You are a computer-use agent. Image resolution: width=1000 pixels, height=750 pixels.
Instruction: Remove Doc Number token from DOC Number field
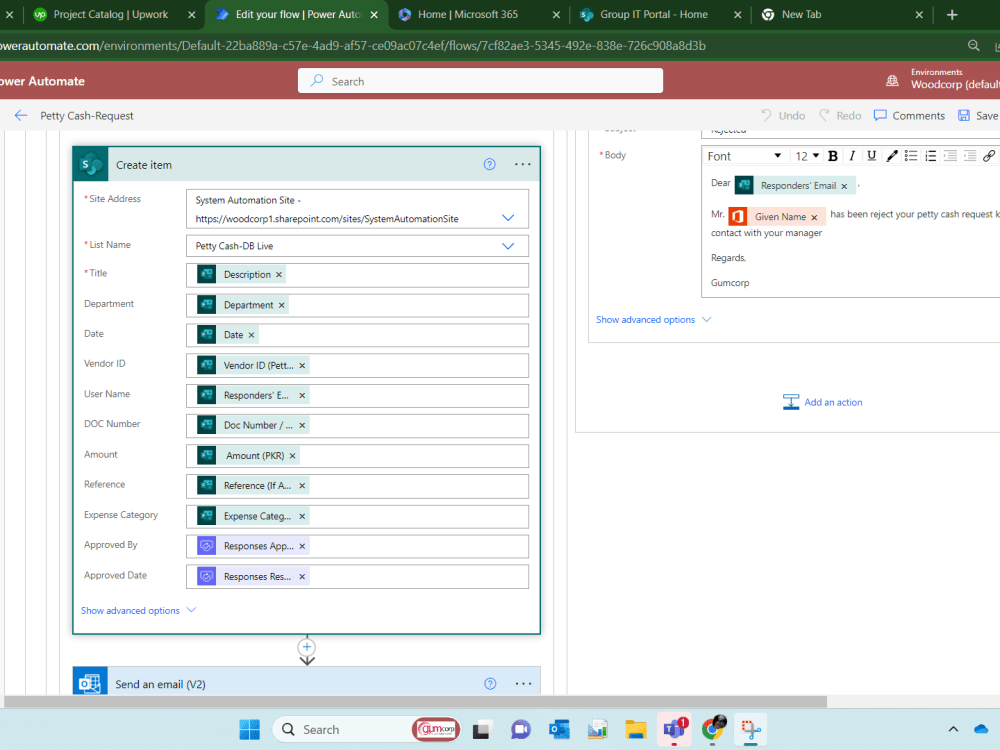coord(302,425)
